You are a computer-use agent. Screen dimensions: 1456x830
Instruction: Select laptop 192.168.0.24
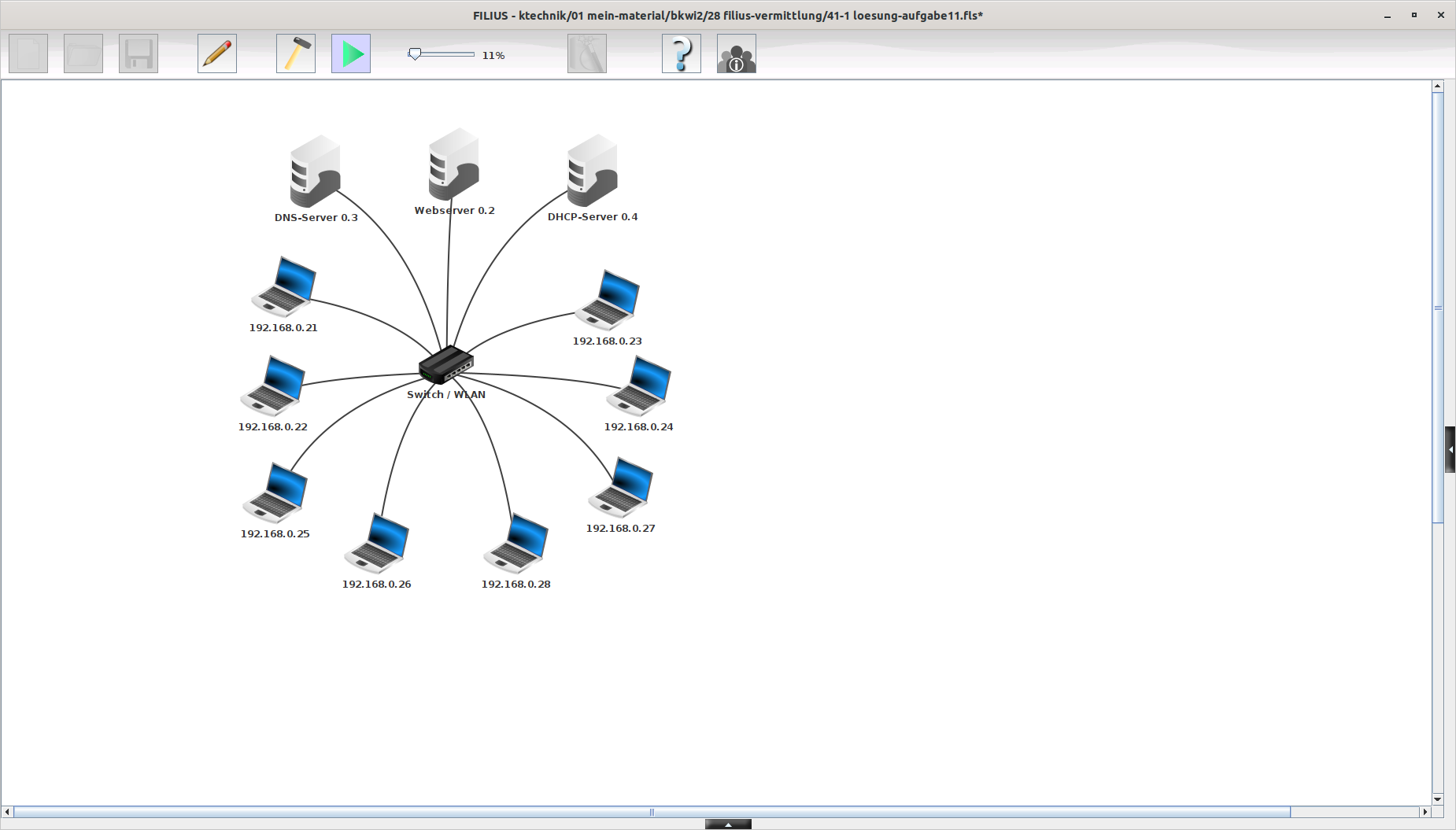(639, 385)
